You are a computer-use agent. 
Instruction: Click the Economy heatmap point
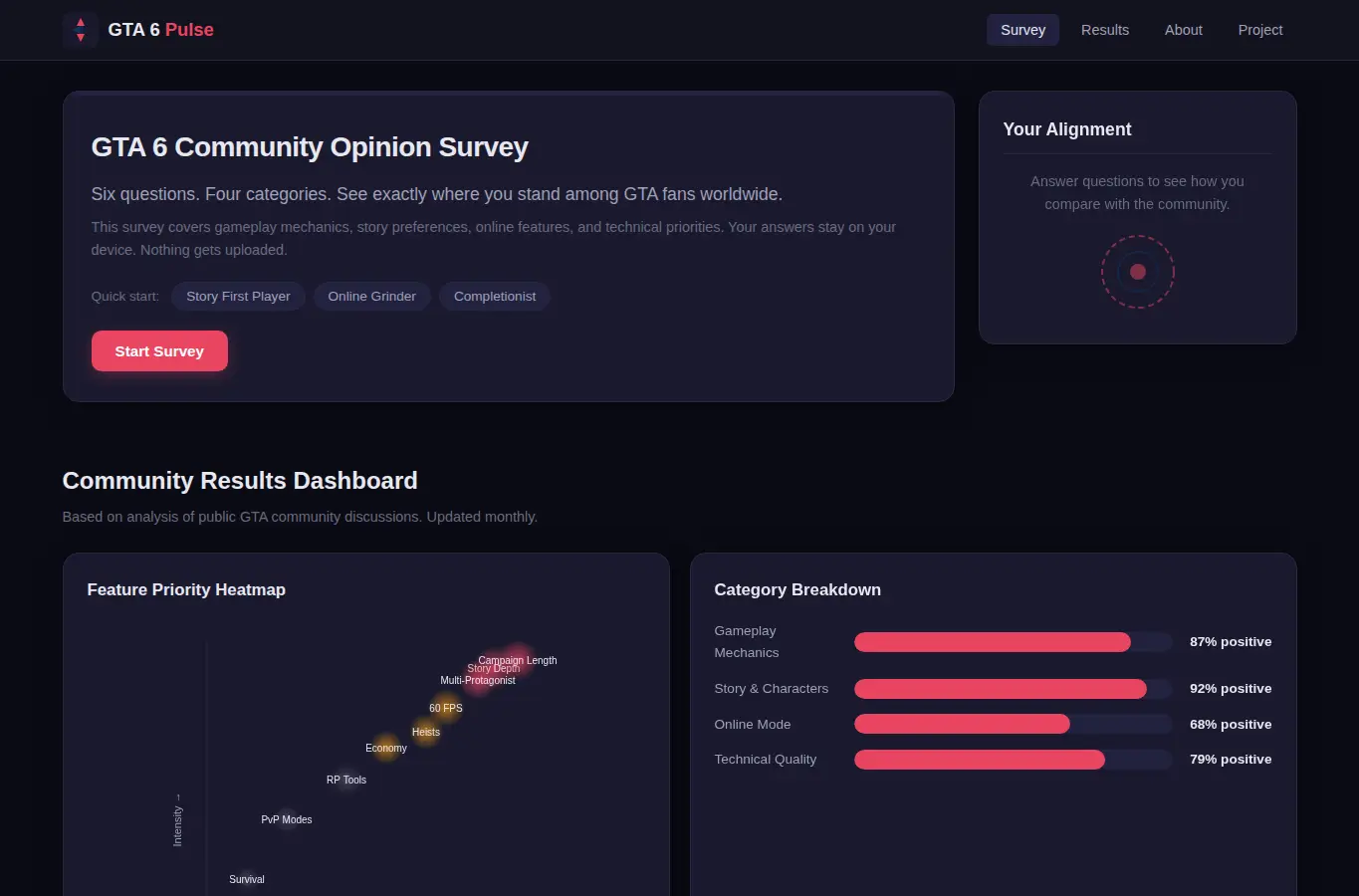click(386, 748)
